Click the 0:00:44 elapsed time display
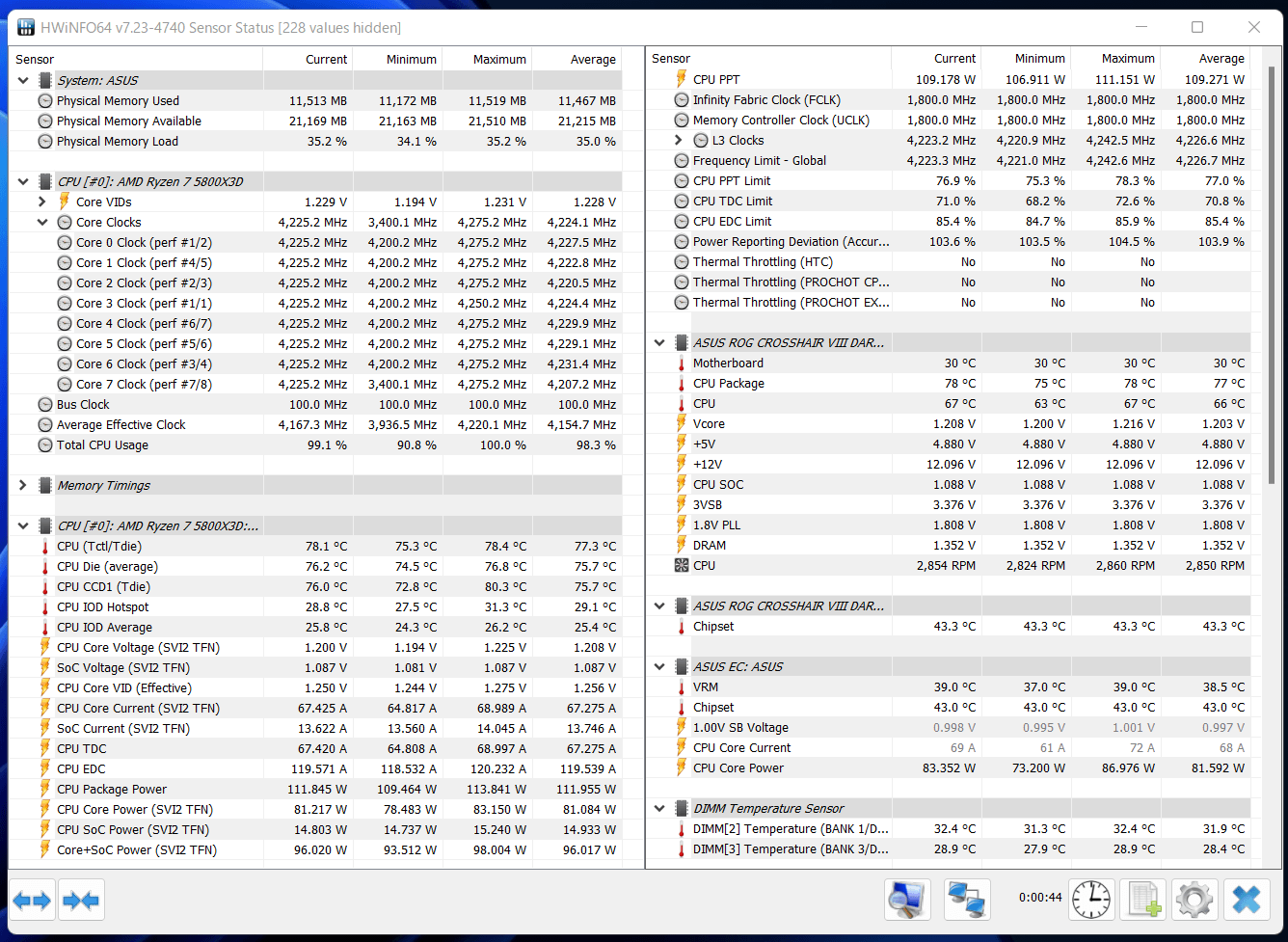This screenshot has height=942, width=1288. 1040,898
